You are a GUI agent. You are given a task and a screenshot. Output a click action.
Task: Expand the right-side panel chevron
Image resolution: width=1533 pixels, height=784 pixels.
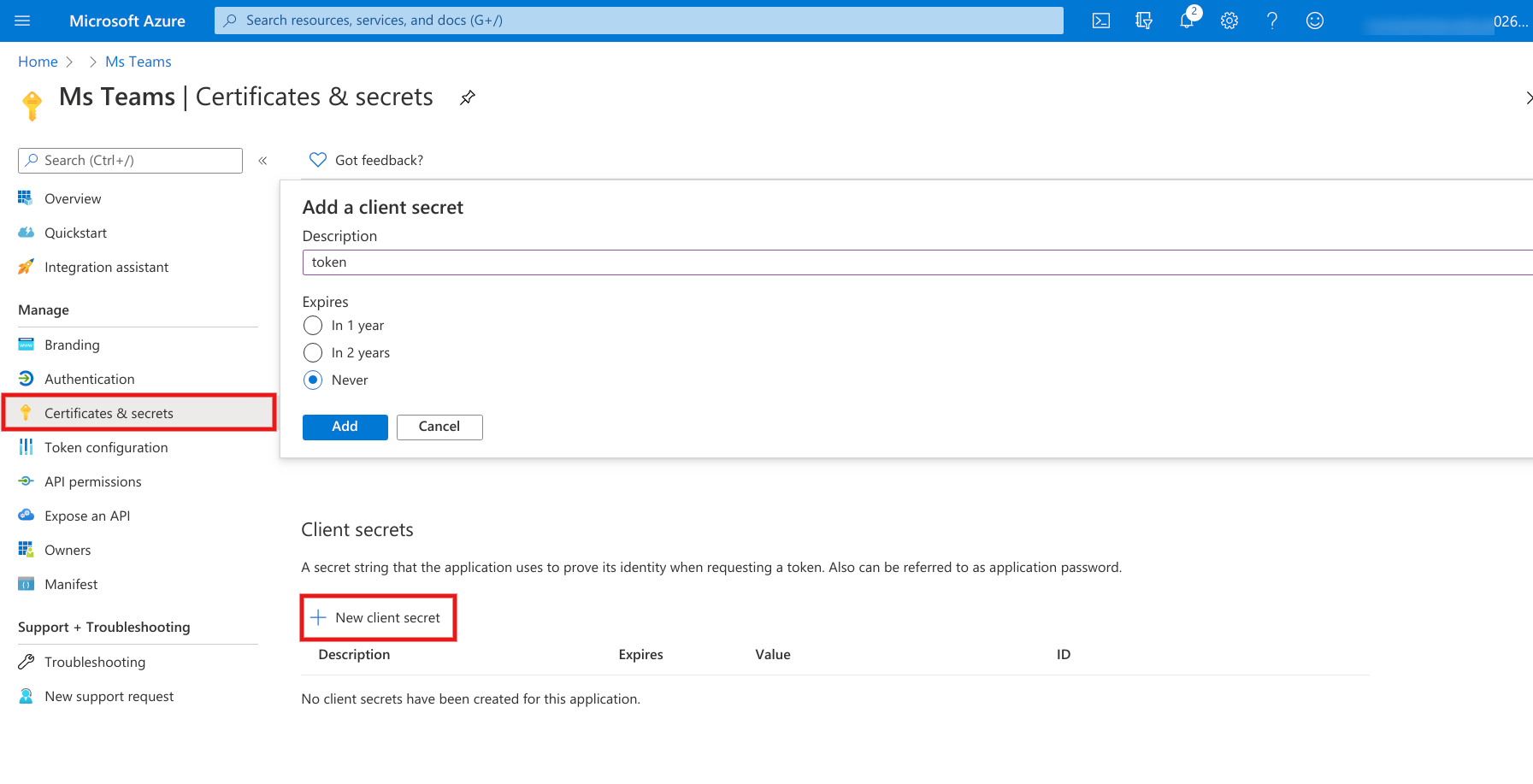click(x=1528, y=97)
